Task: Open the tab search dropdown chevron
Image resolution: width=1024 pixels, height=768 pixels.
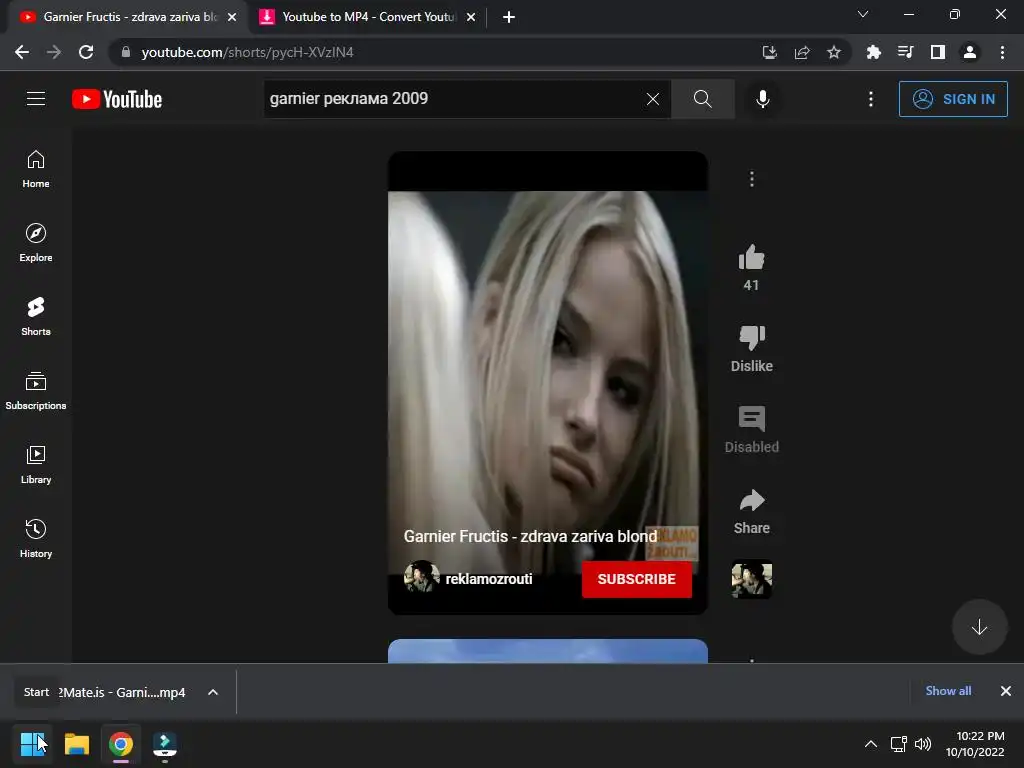Action: coord(863,14)
